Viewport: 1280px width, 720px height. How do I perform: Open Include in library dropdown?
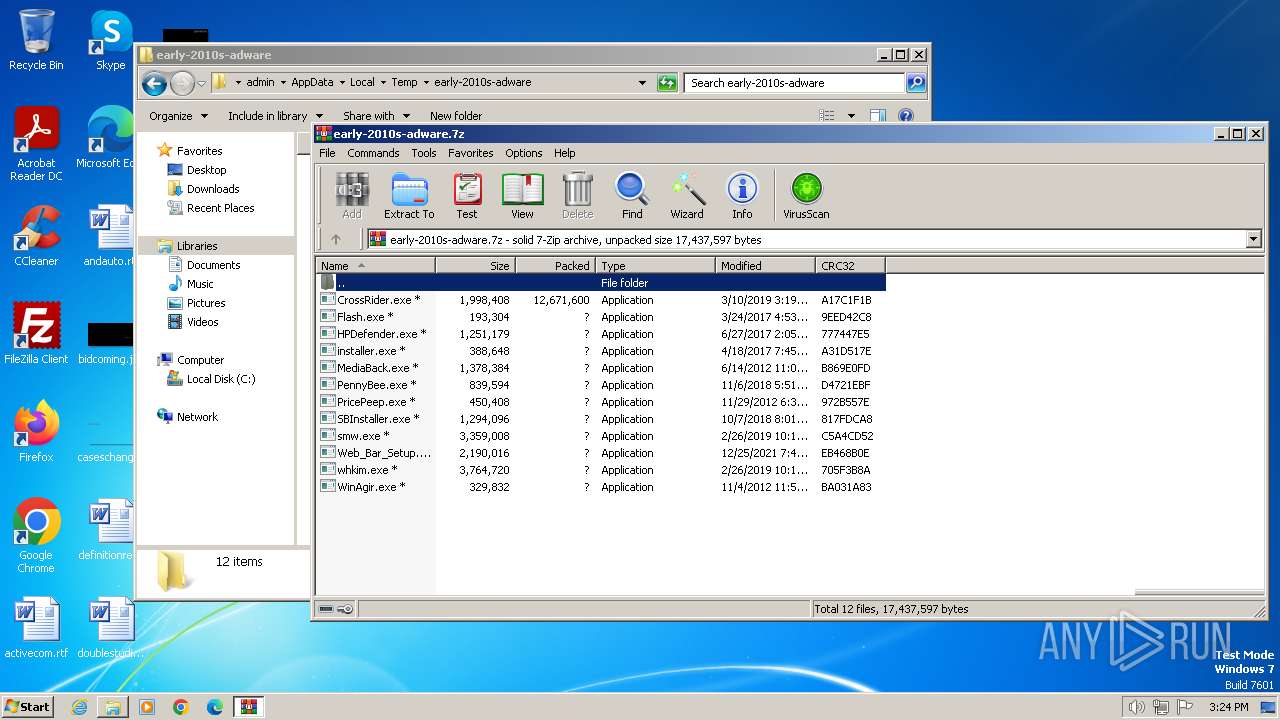tap(275, 116)
